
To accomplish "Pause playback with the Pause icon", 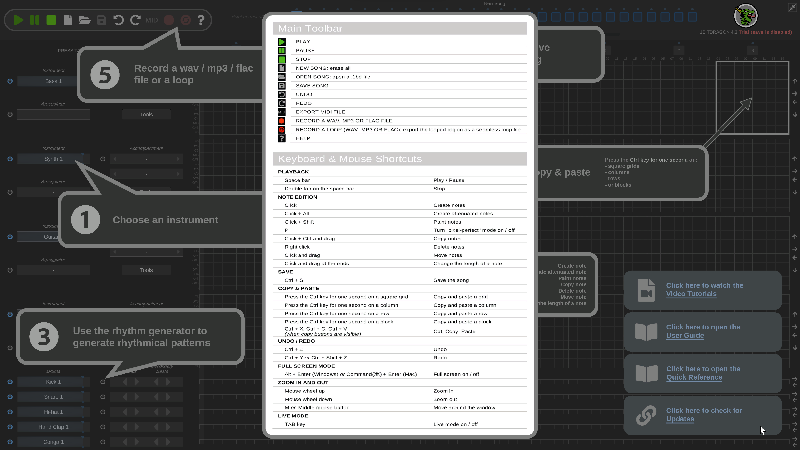I will 35,20.
